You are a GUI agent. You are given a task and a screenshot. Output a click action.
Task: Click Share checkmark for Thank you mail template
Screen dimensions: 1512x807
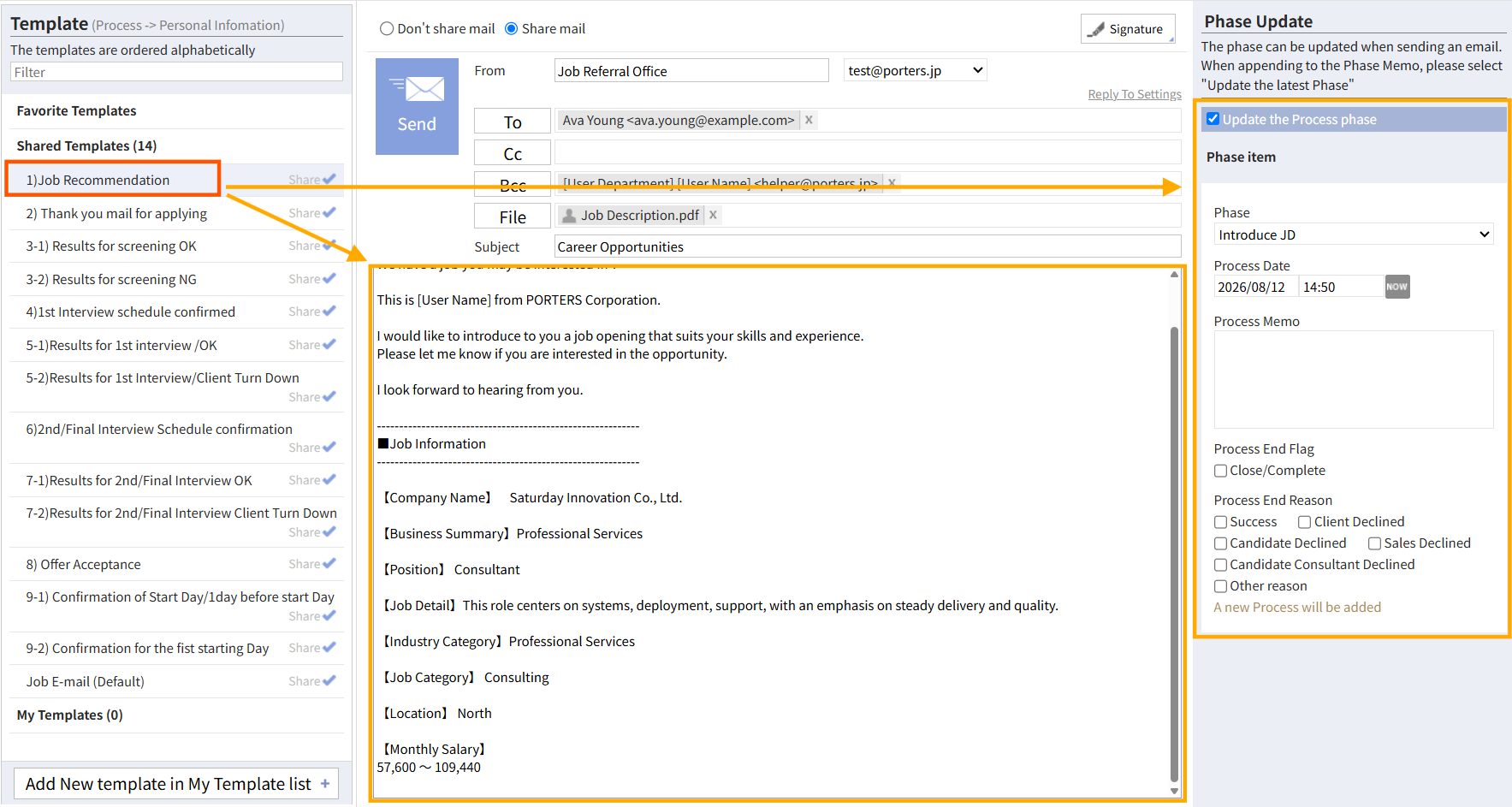(x=329, y=212)
